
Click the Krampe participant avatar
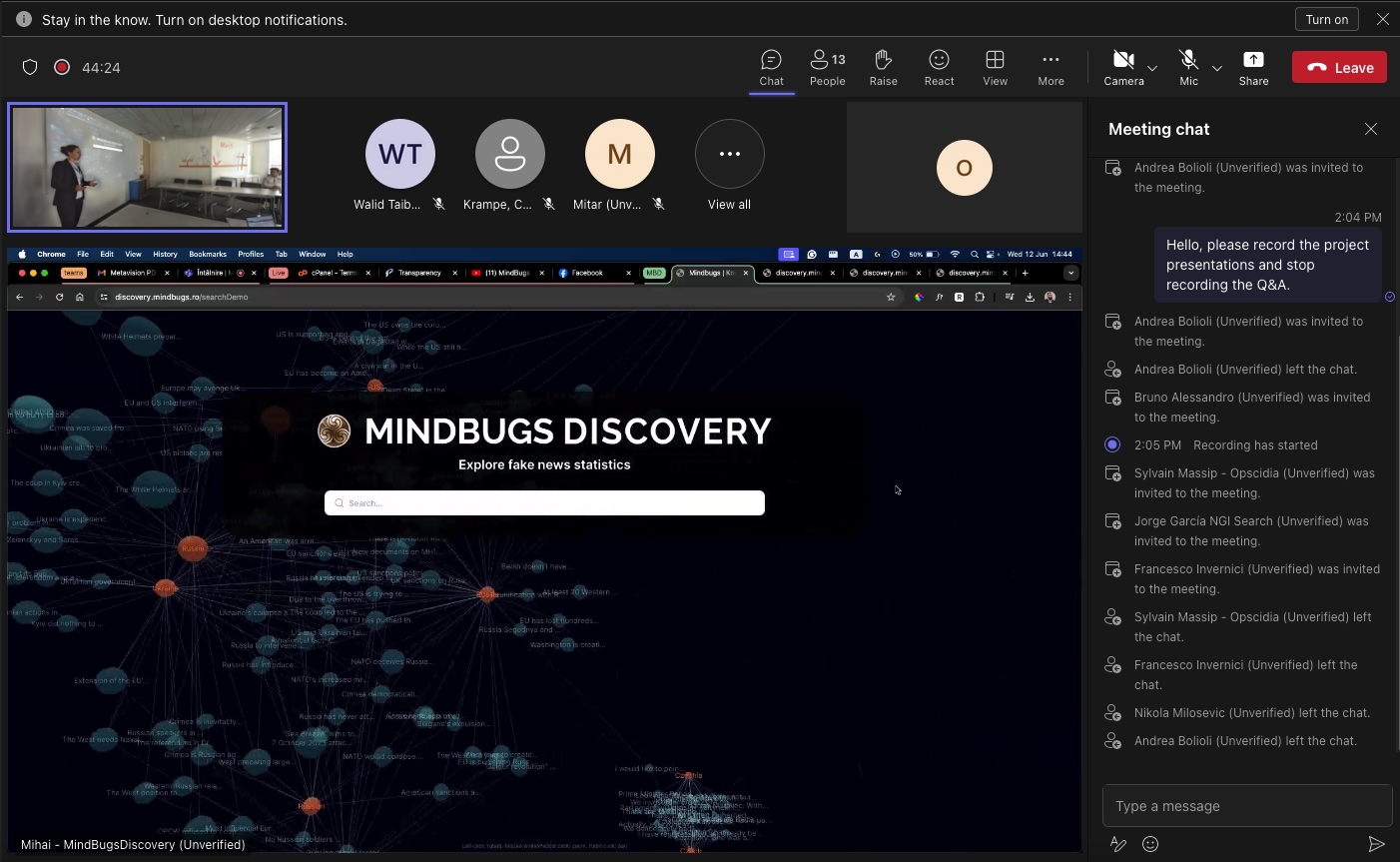pos(510,154)
